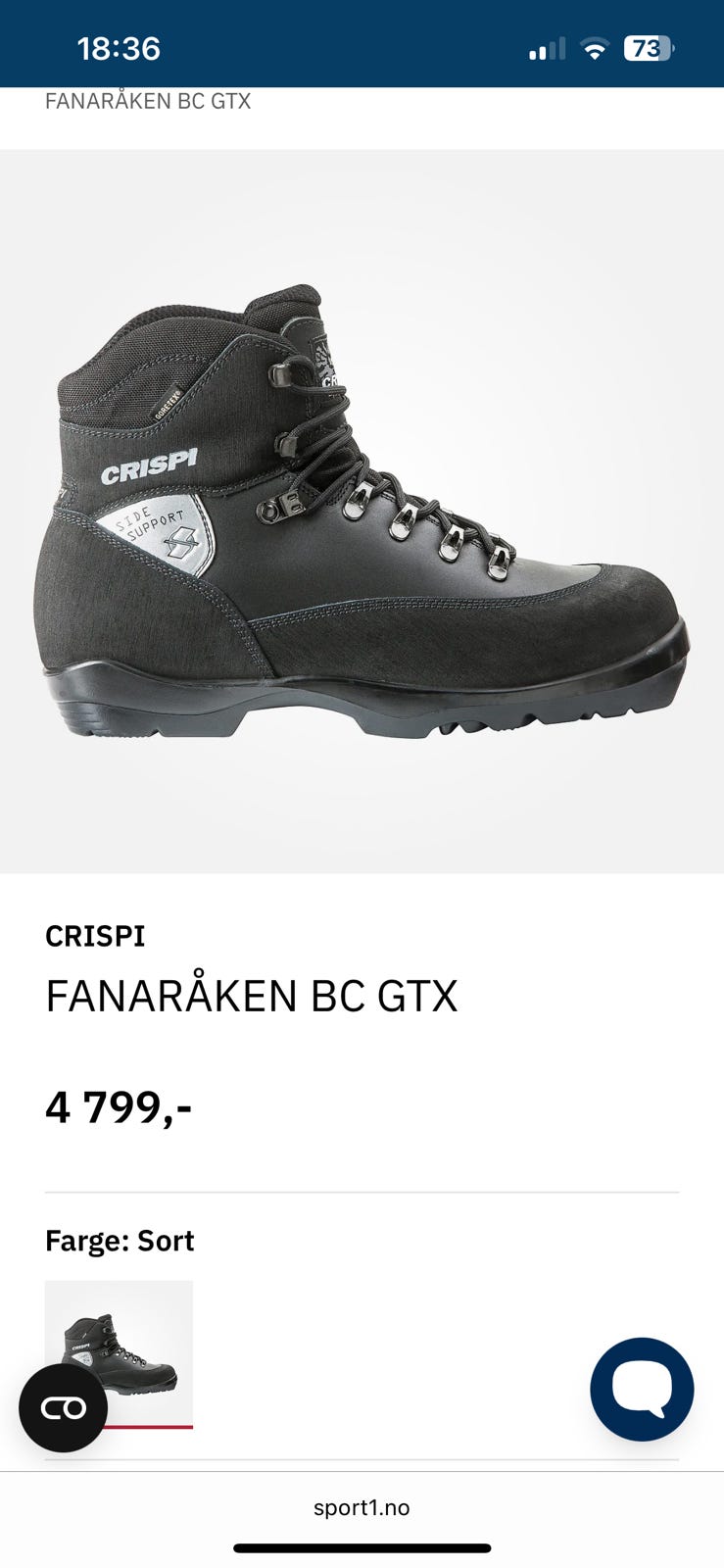Tap the black CO round badge icon

click(x=63, y=1407)
